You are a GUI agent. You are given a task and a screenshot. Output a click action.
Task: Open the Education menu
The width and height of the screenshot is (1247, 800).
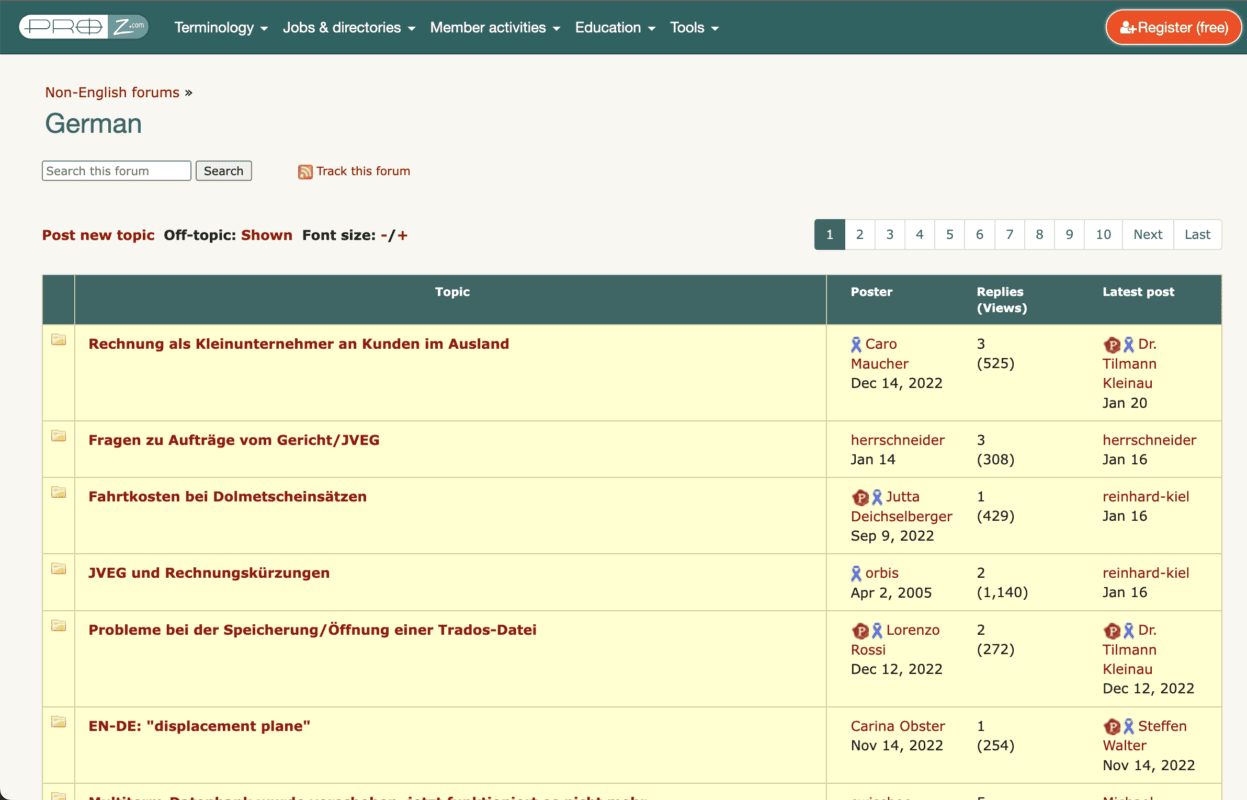coord(615,28)
